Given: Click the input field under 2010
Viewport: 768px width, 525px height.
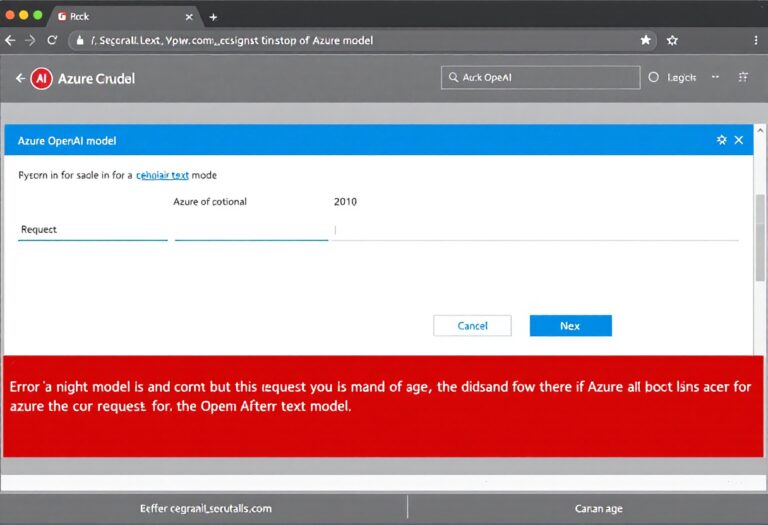Looking at the screenshot, I should (x=535, y=230).
